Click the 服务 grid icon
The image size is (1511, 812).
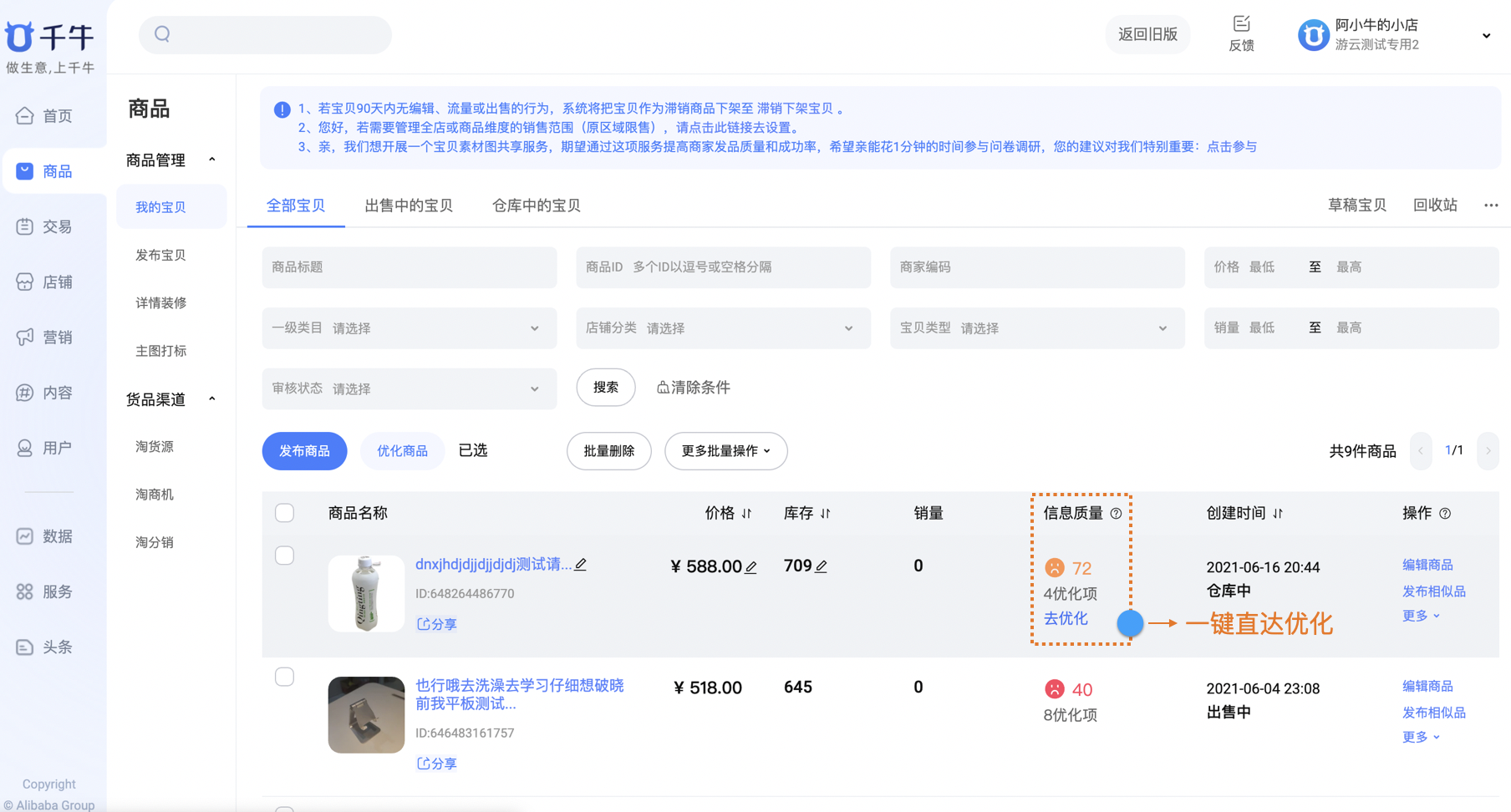click(x=25, y=591)
